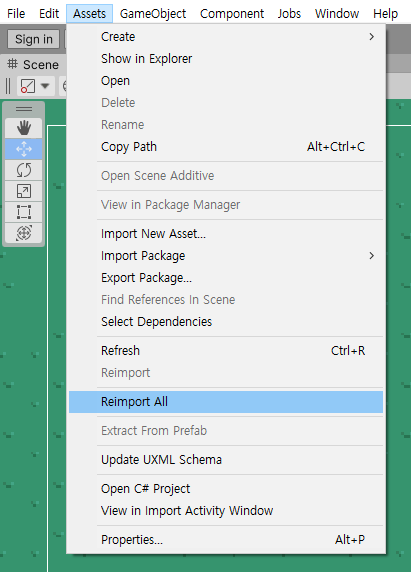Choose Export Package...
The width and height of the screenshot is (411, 572).
pyautogui.click(x=226, y=278)
